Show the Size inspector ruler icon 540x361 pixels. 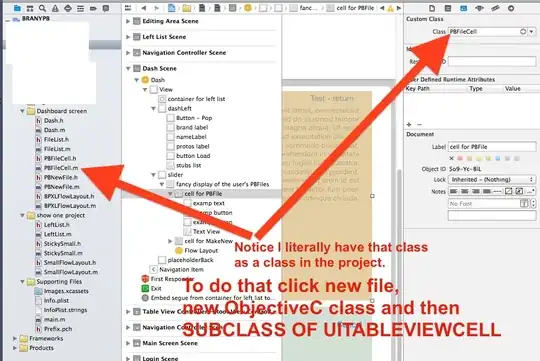pos(495,8)
